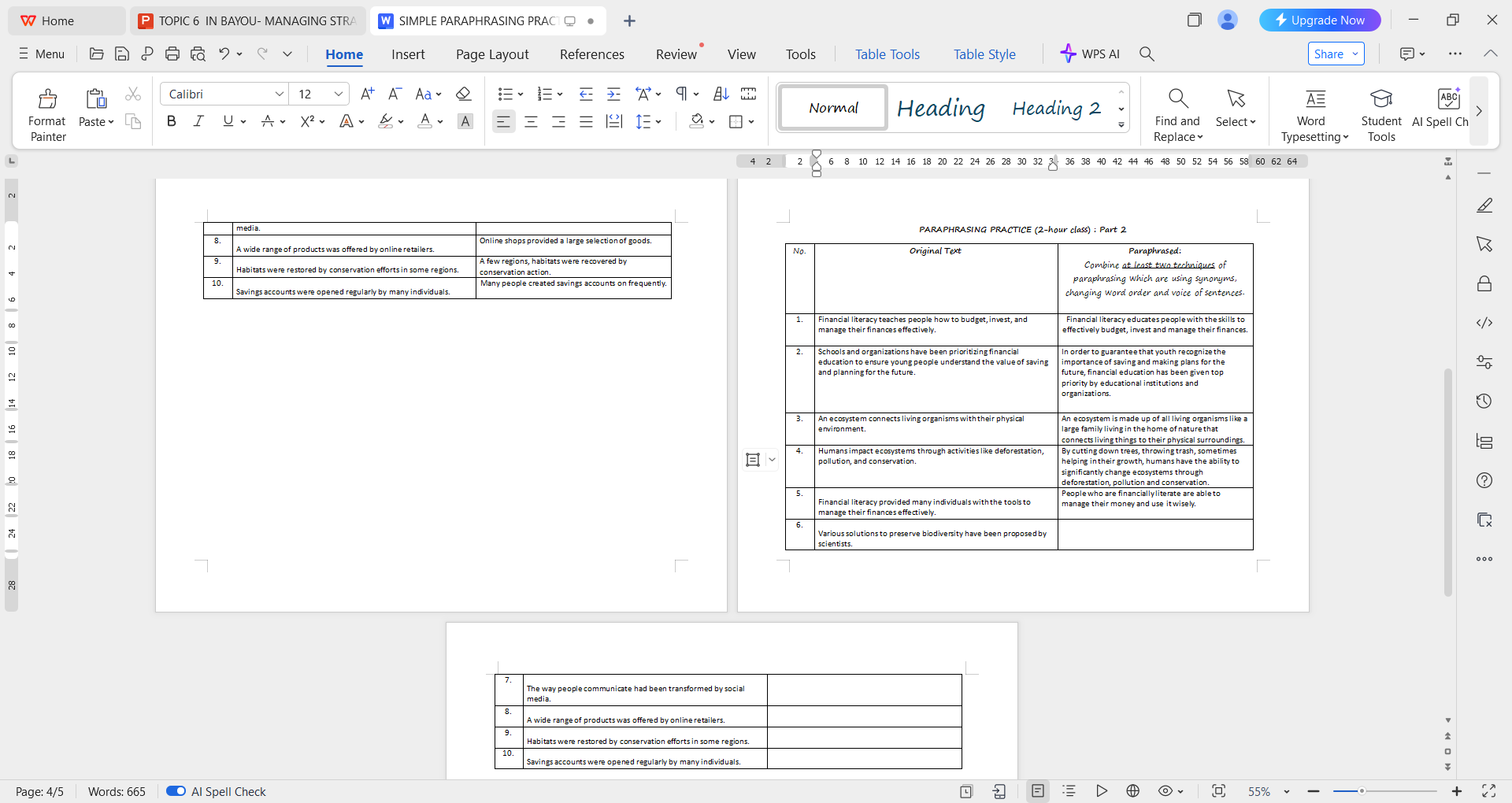Switch to the Table Style tab
The height and width of the screenshot is (803, 1512).
[984, 54]
